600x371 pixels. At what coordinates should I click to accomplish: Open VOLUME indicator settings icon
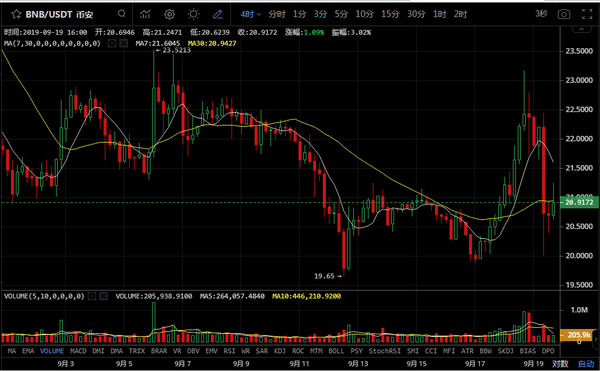[x=92, y=296]
